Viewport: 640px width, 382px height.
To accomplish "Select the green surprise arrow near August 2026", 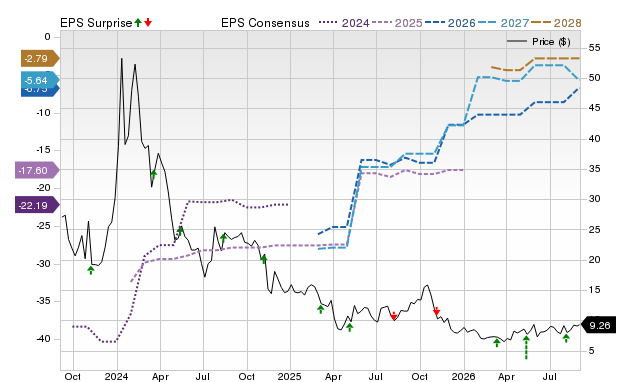I will [x=566, y=338].
